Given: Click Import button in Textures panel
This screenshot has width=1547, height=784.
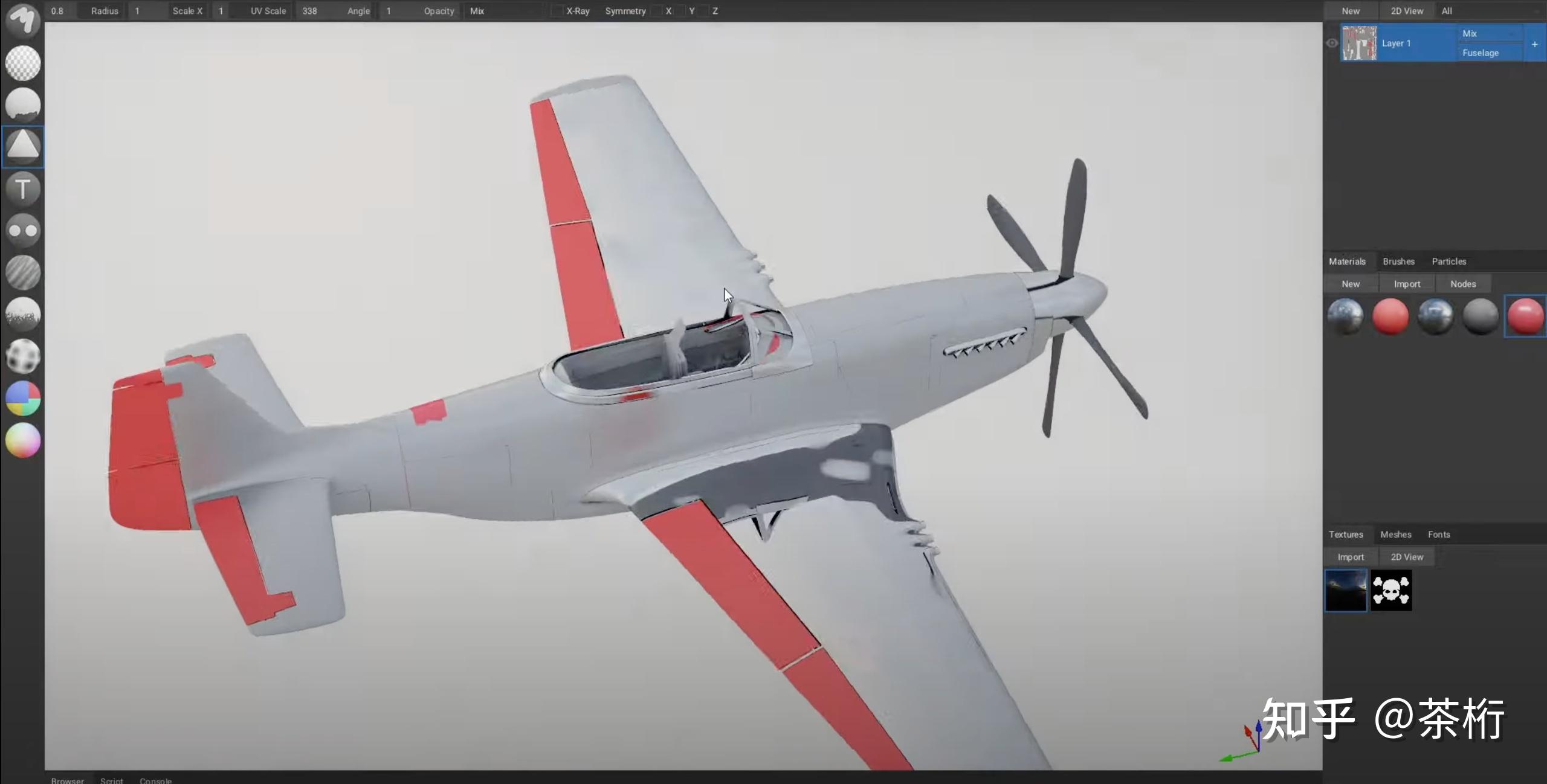Looking at the screenshot, I should [x=1350, y=557].
